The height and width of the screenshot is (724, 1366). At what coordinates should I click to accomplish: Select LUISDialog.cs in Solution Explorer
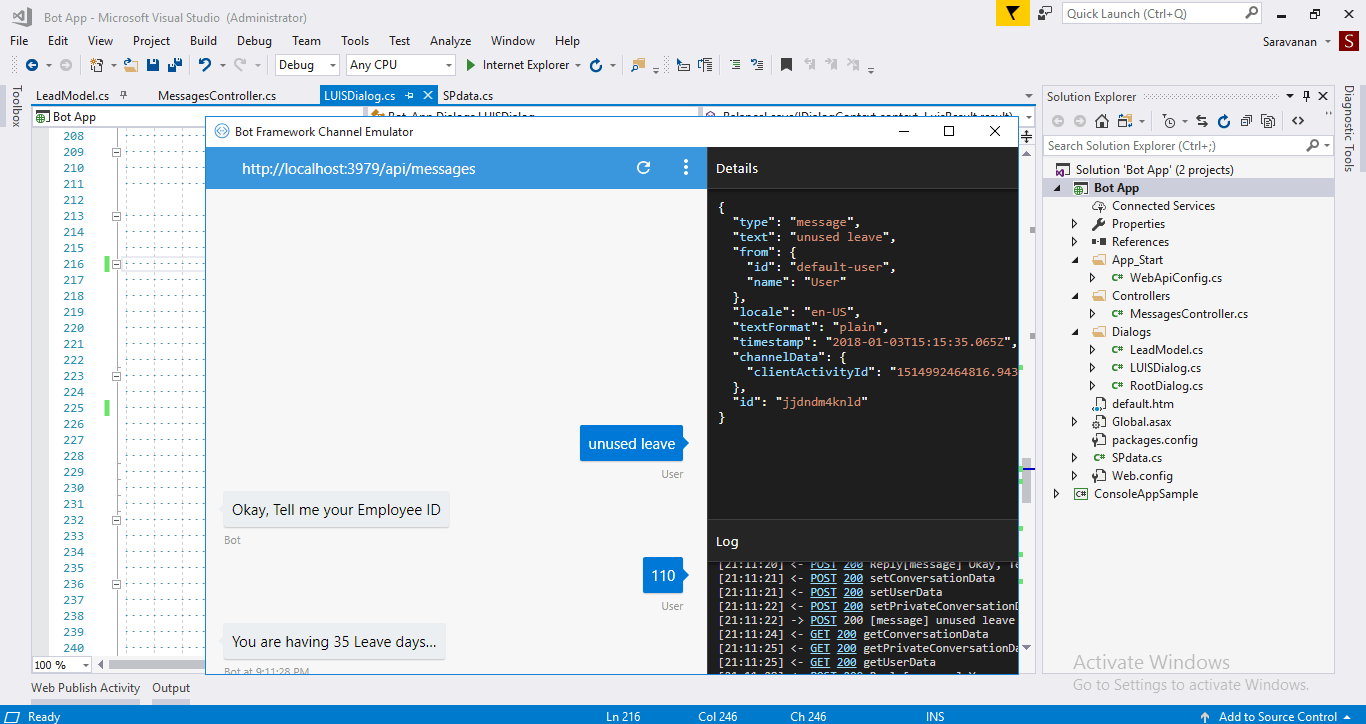point(1165,368)
